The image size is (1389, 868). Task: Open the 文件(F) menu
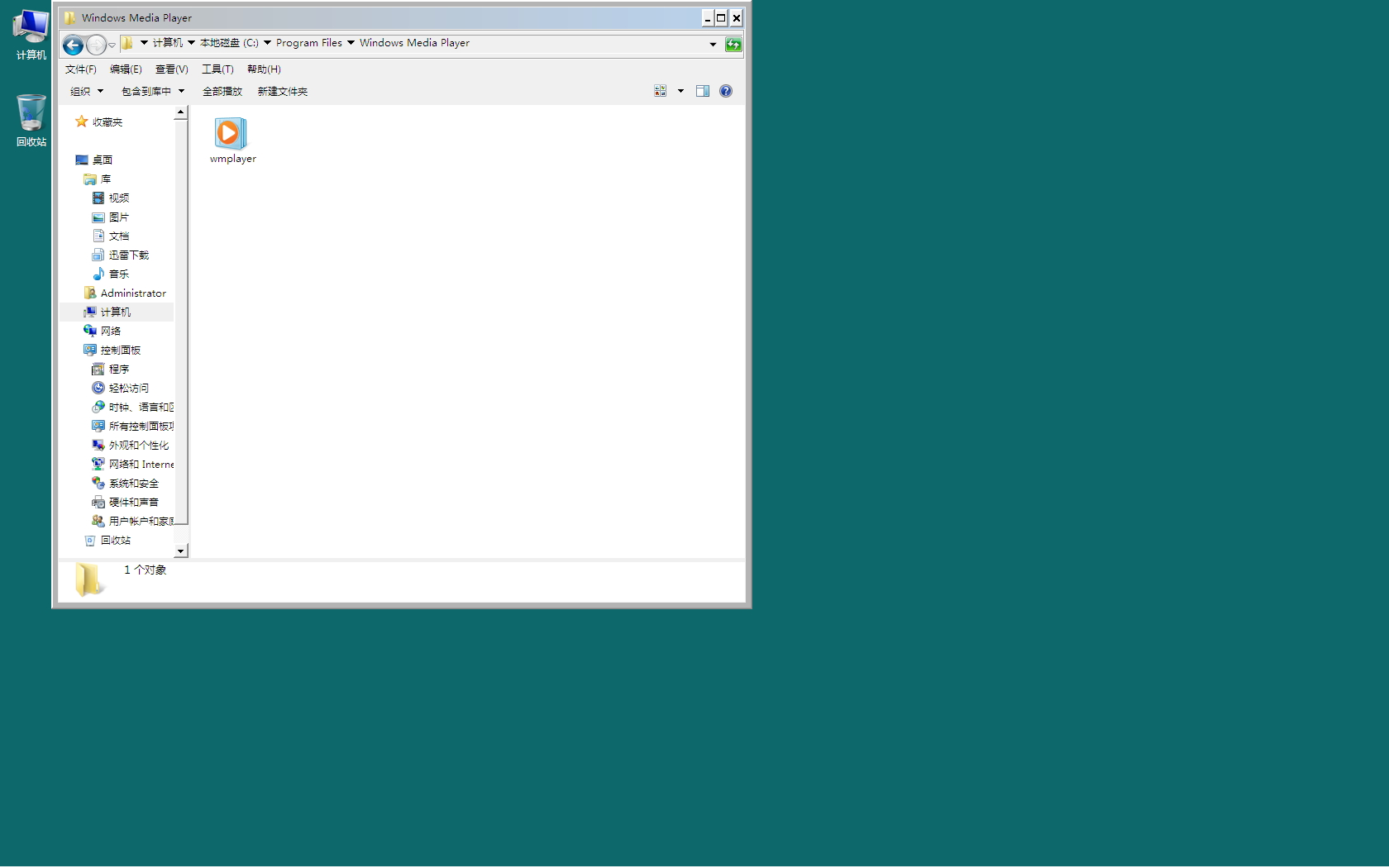81,69
